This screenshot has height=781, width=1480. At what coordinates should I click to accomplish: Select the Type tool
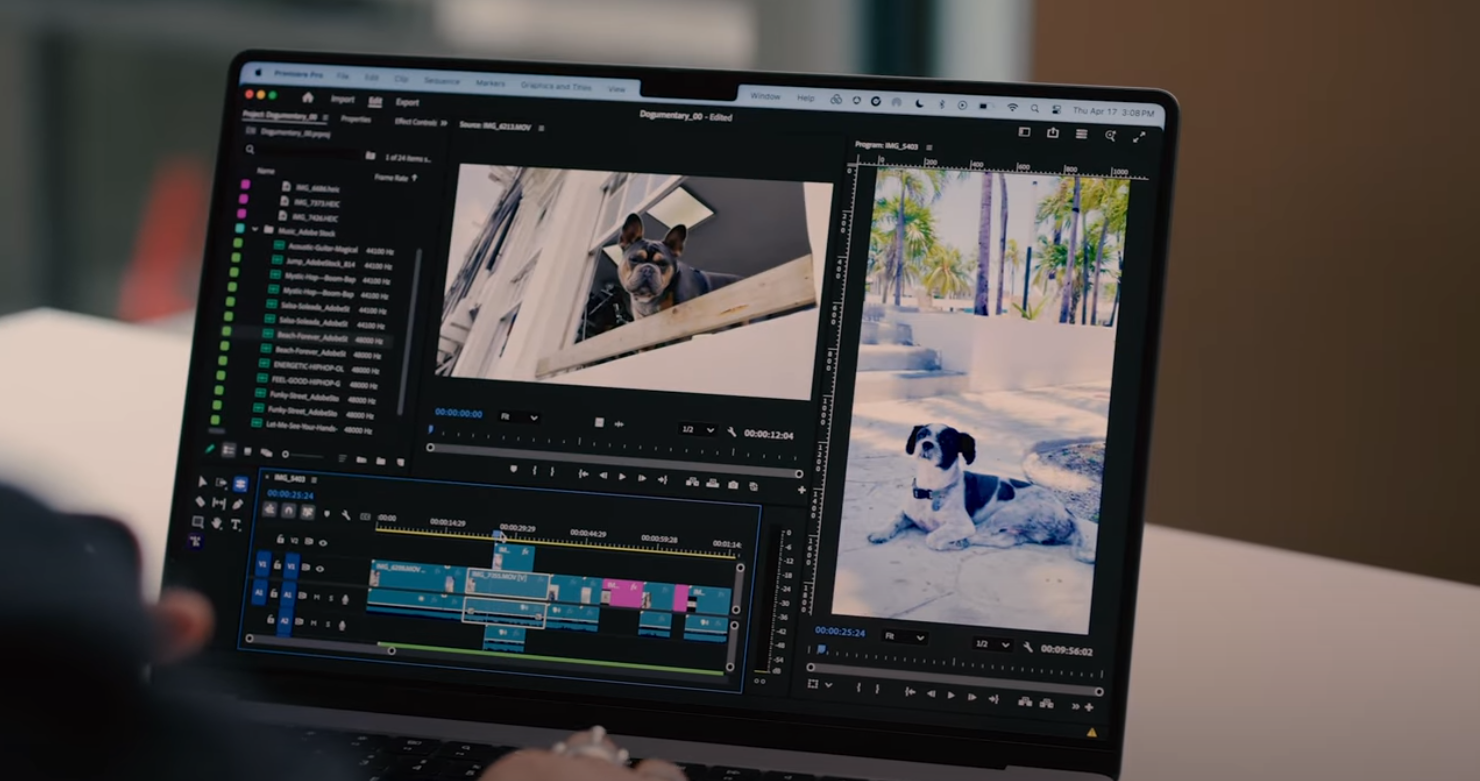click(x=236, y=524)
